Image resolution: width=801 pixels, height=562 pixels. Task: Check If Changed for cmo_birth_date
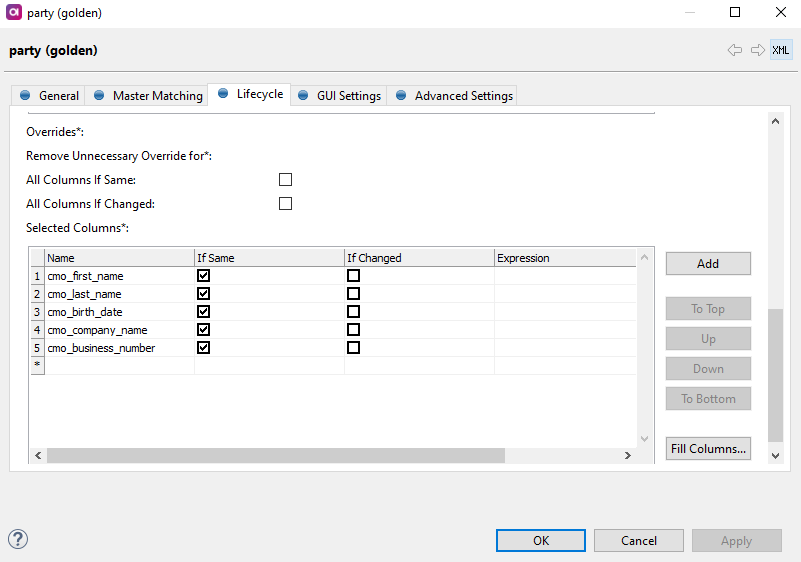(x=354, y=312)
